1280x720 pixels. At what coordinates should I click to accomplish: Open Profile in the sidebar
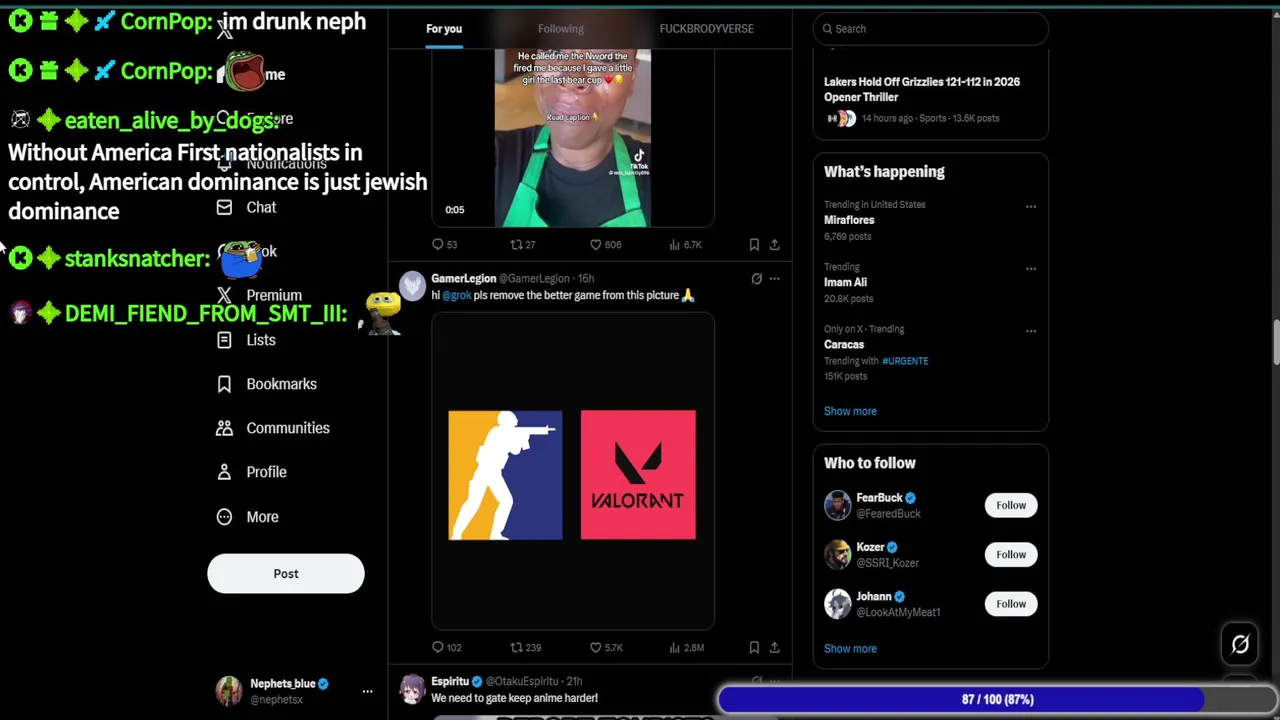pyautogui.click(x=252, y=472)
